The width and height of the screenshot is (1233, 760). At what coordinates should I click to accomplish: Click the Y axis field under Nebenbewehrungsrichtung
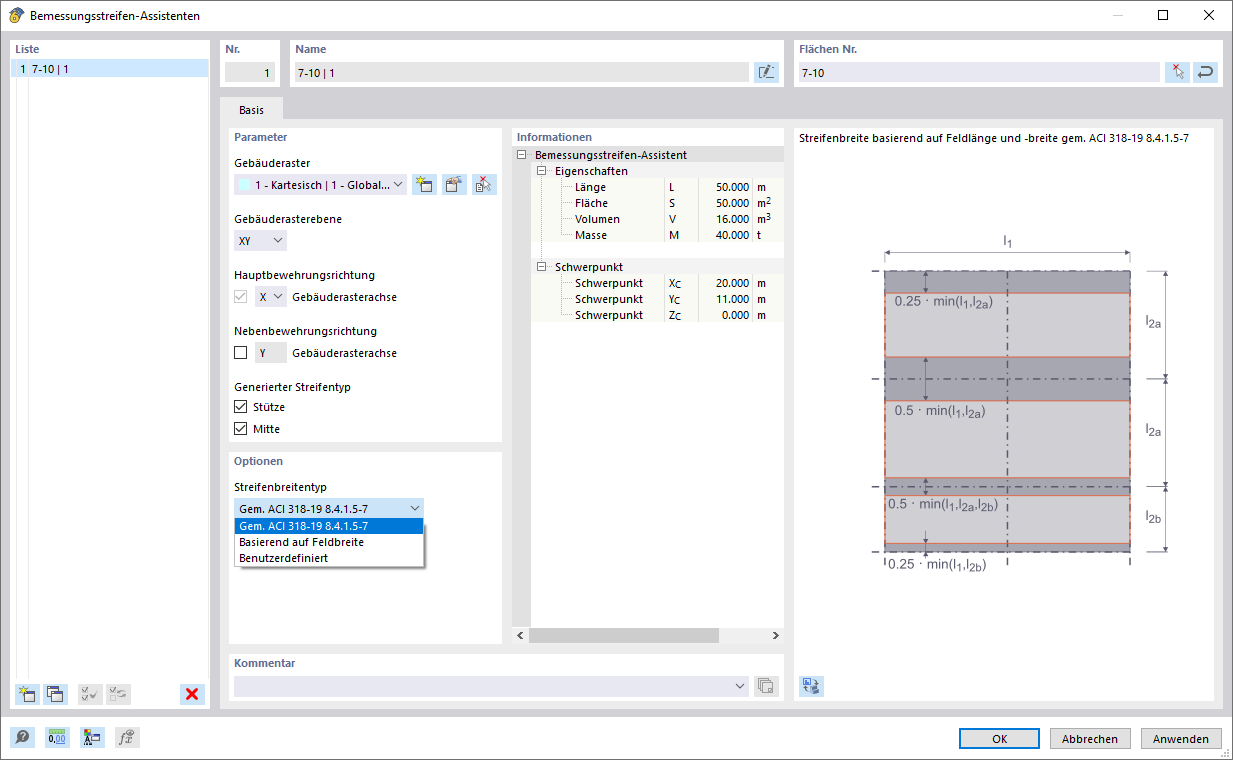tap(271, 353)
